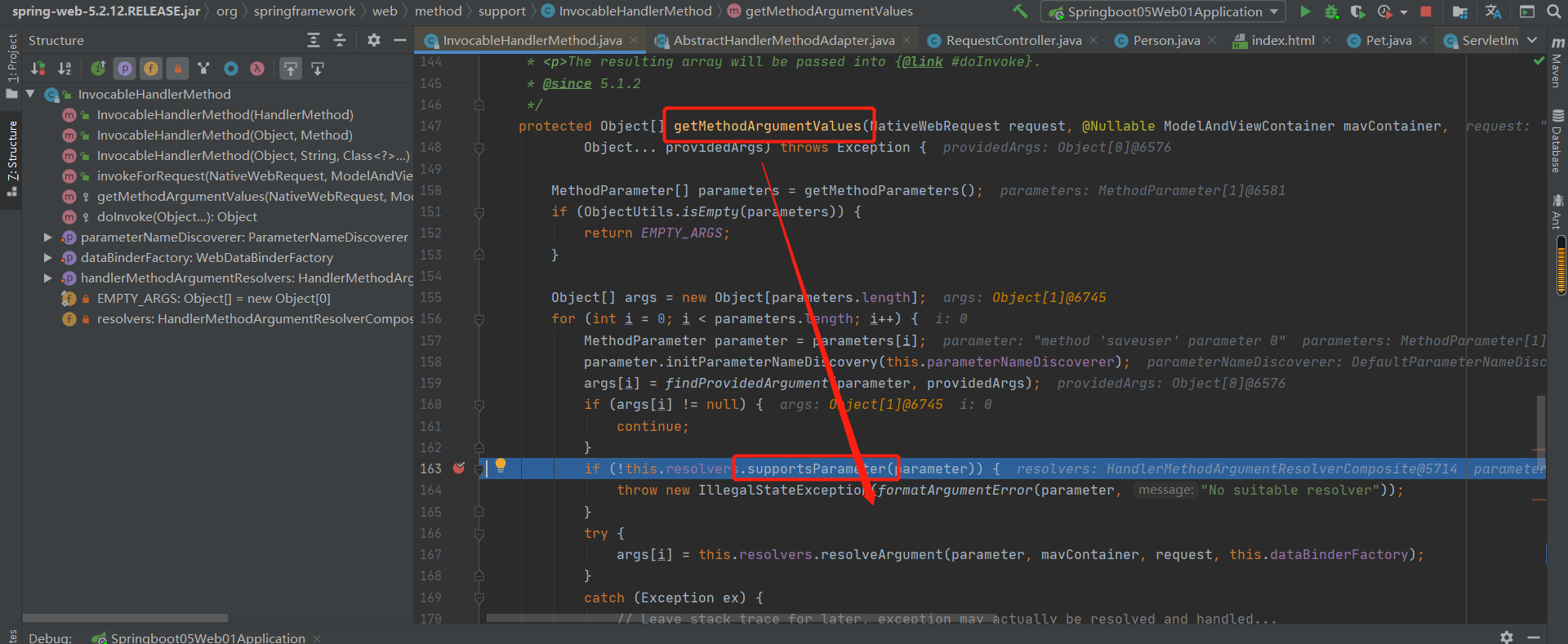Select EMPTY_ARGS field in Structure tree
The height and width of the screenshot is (644, 1568).
213,299
